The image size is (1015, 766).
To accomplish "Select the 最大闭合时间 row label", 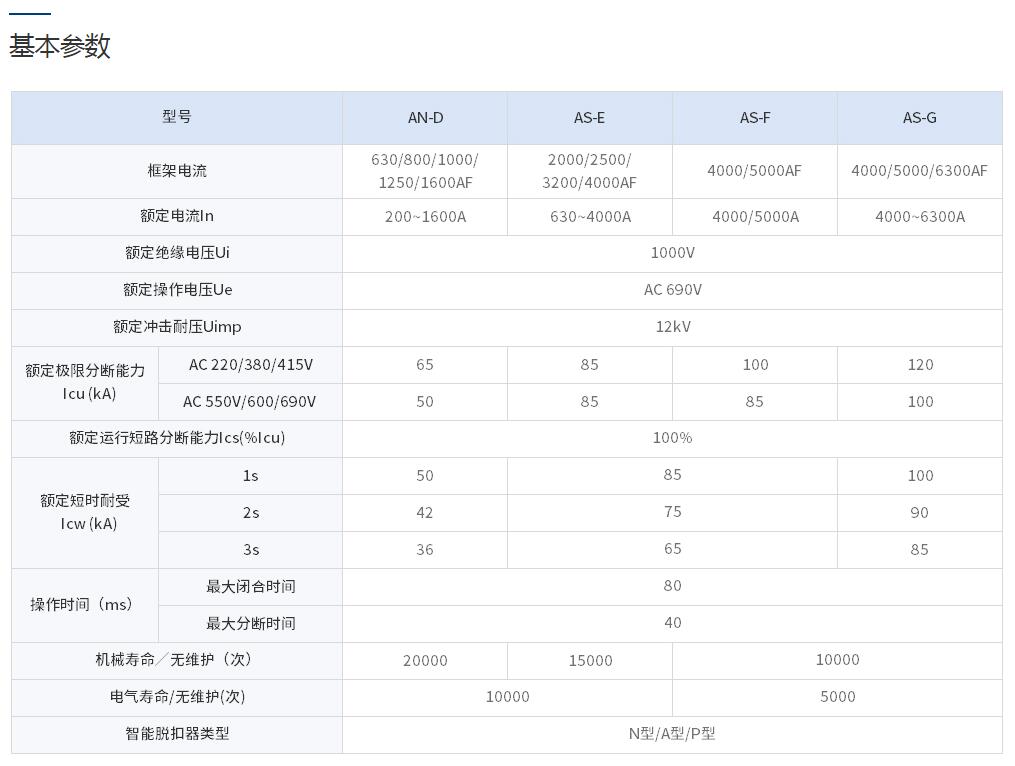I will (x=250, y=586).
